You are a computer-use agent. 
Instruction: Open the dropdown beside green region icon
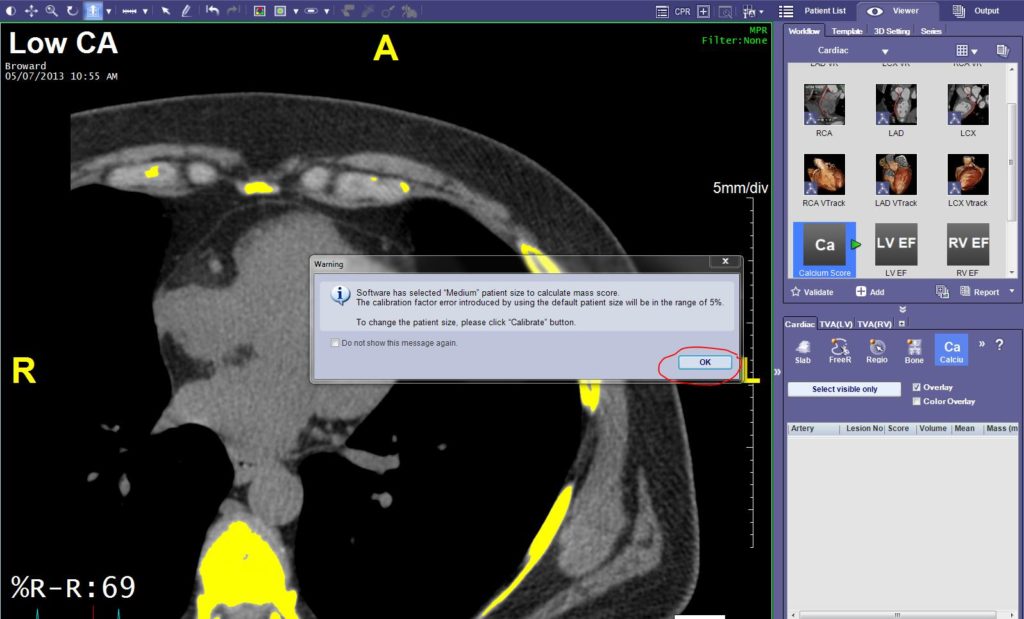296,12
